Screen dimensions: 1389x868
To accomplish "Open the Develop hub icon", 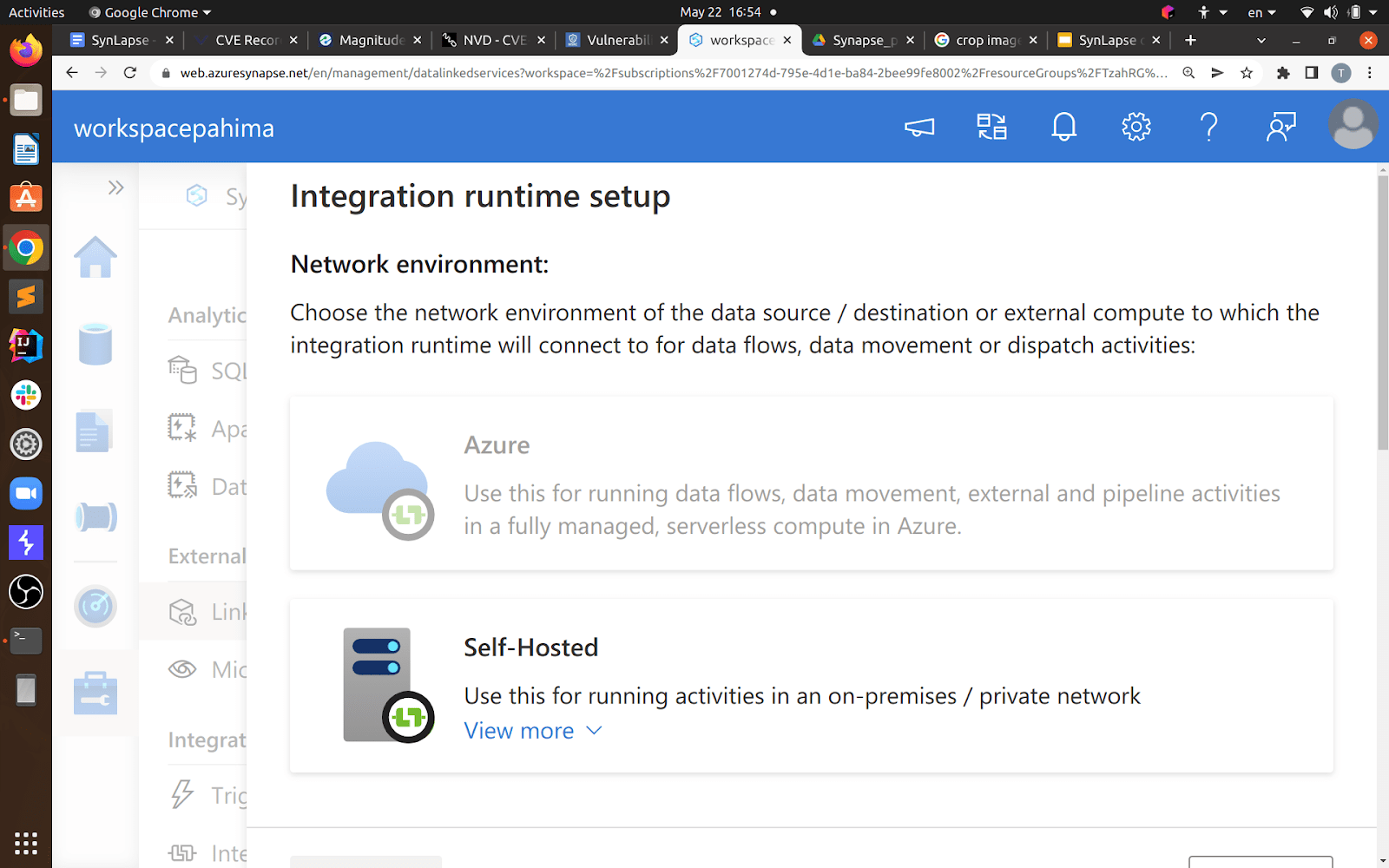I will coord(95,431).
